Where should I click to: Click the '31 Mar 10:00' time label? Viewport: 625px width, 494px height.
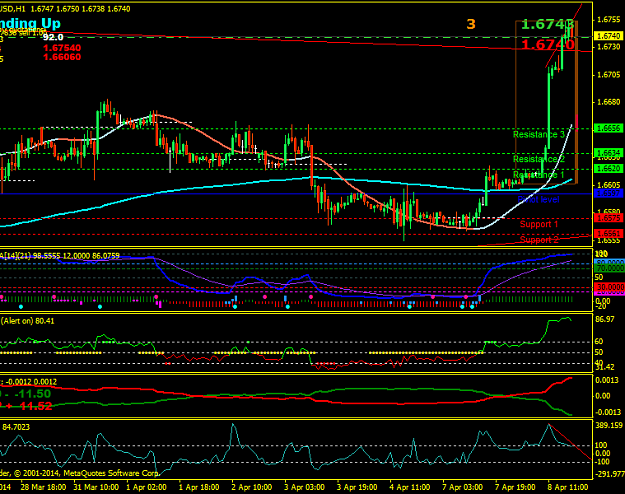click(x=96, y=487)
